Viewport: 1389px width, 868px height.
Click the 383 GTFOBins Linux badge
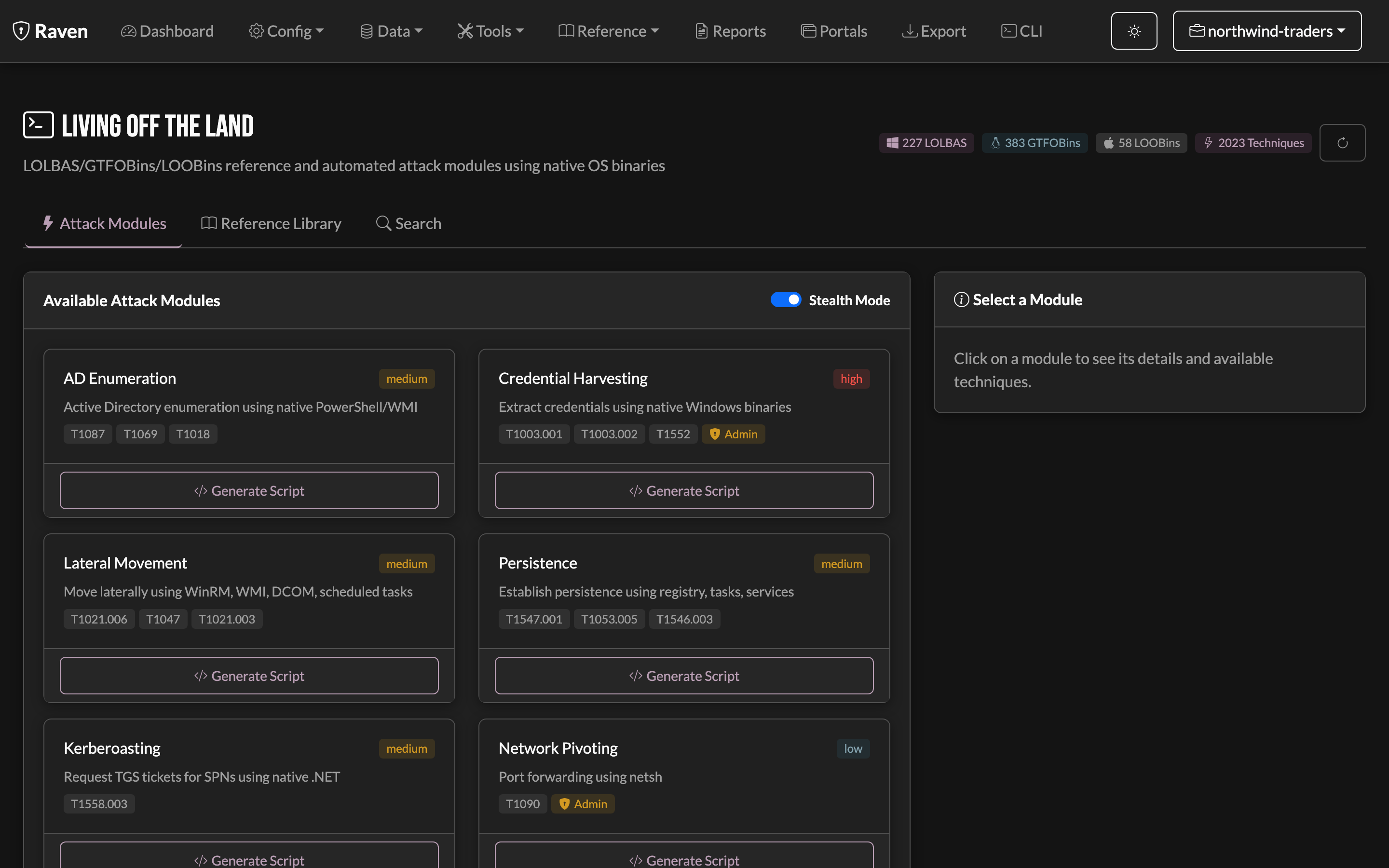click(x=1035, y=143)
